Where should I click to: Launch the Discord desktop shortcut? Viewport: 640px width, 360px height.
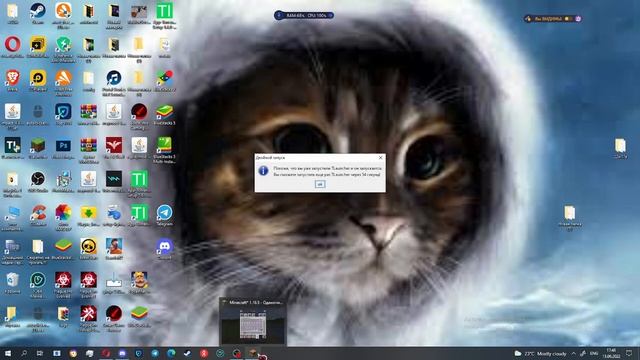coord(164,249)
